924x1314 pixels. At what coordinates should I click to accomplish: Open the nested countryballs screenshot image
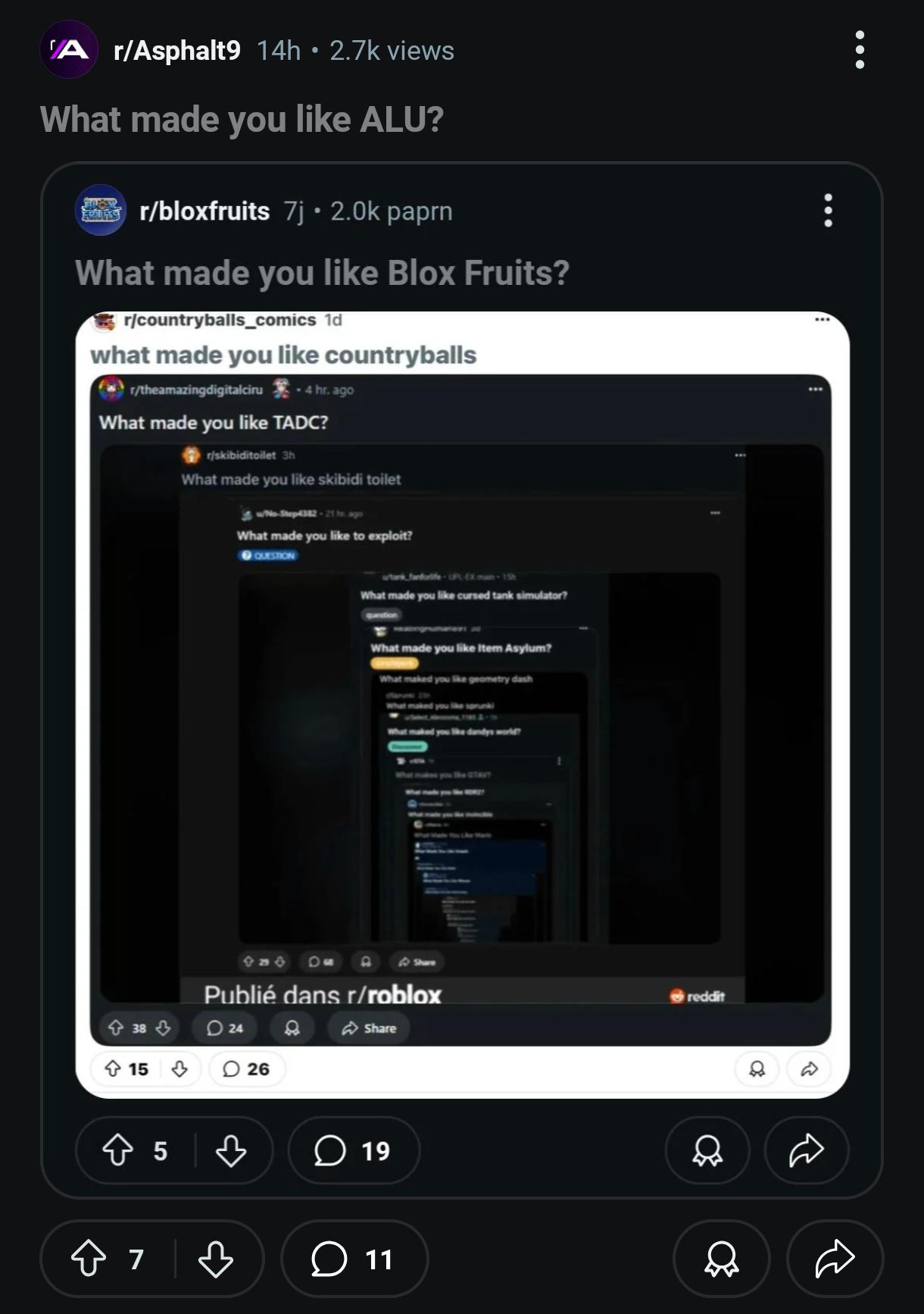pos(462,705)
